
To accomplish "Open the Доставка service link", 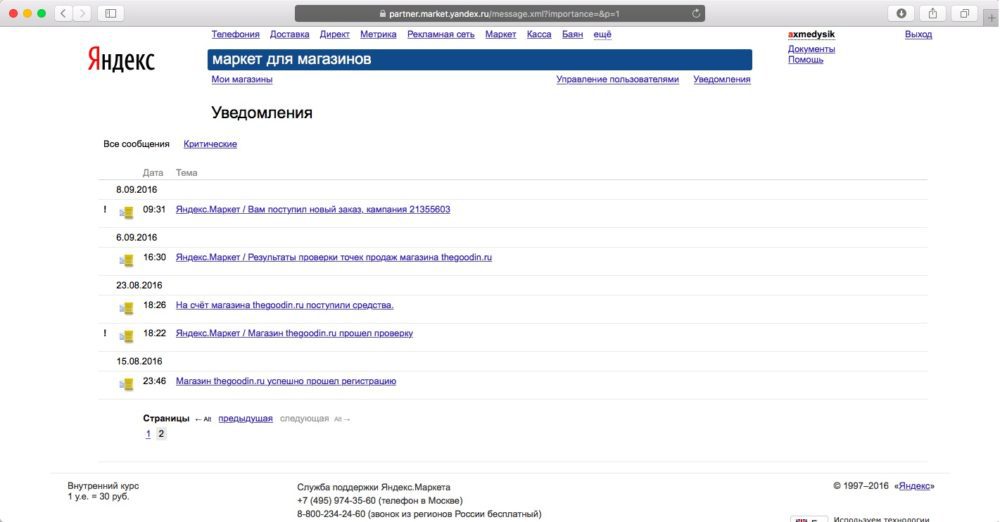I will point(290,34).
